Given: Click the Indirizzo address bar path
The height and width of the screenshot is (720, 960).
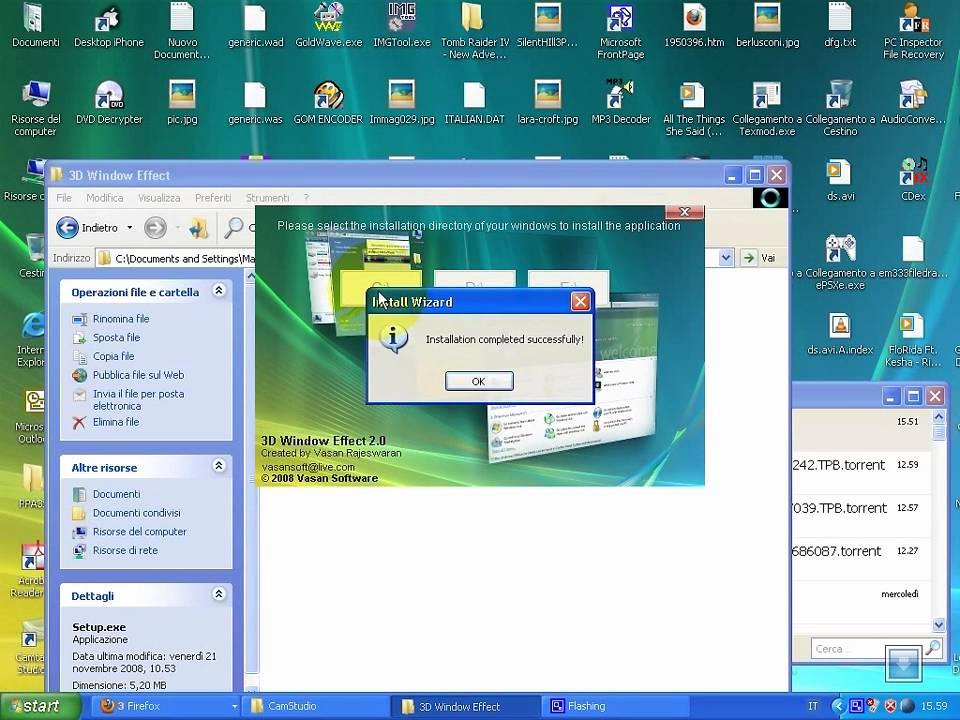Looking at the screenshot, I should point(184,258).
